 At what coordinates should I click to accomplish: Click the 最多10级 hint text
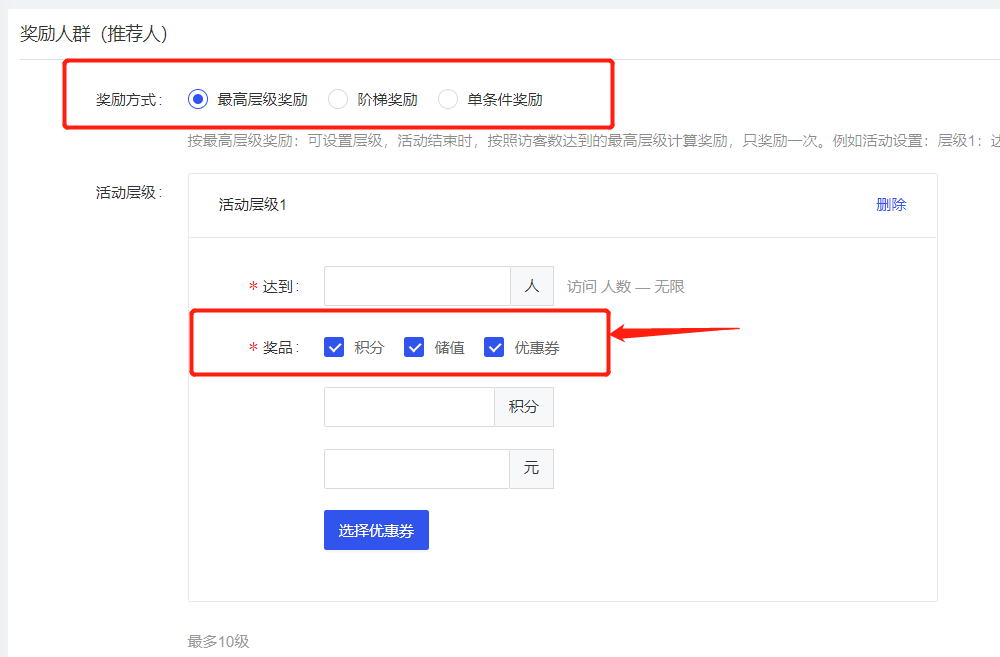pyautogui.click(x=218, y=641)
